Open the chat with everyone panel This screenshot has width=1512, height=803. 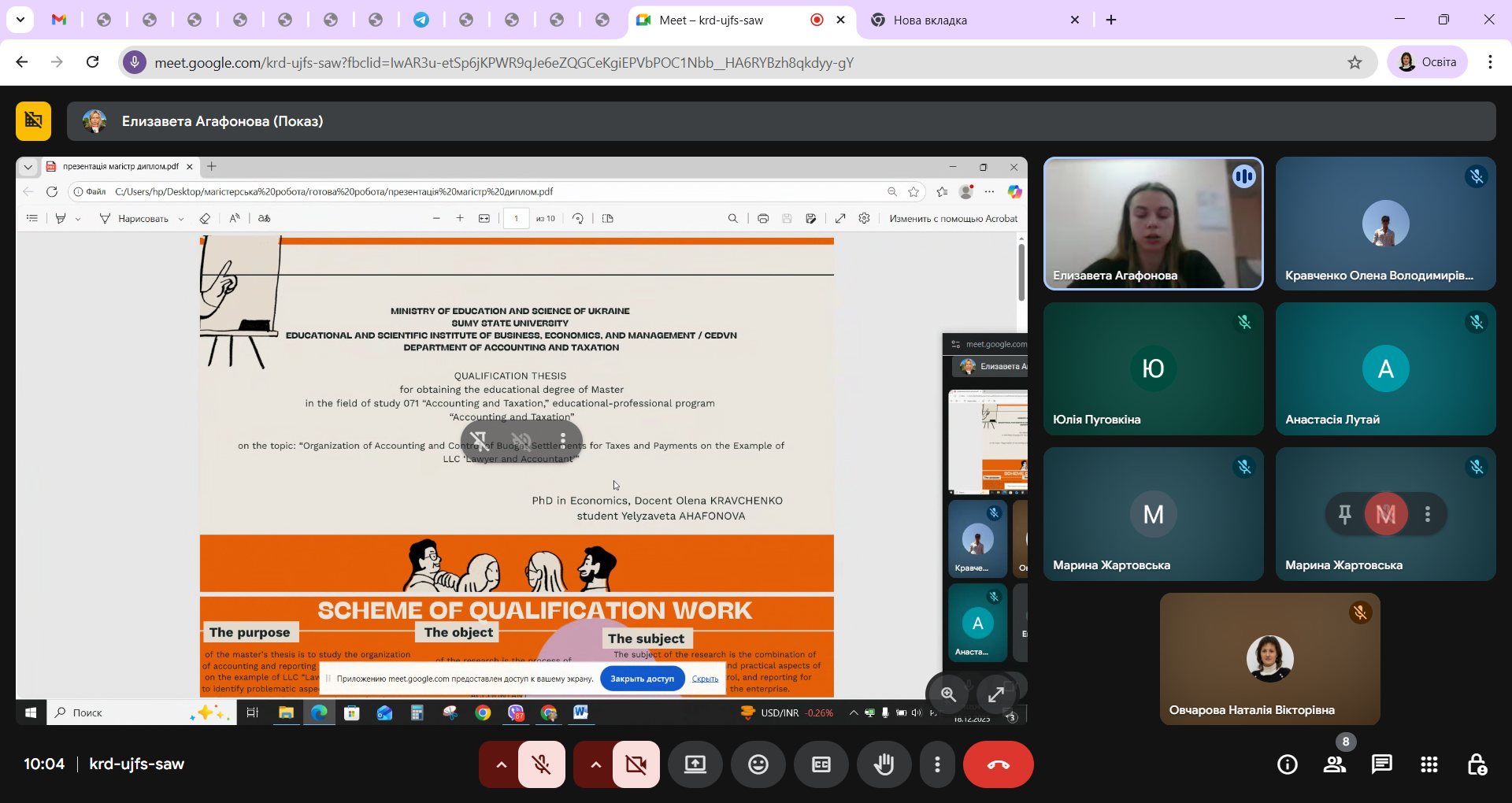pyautogui.click(x=1382, y=764)
